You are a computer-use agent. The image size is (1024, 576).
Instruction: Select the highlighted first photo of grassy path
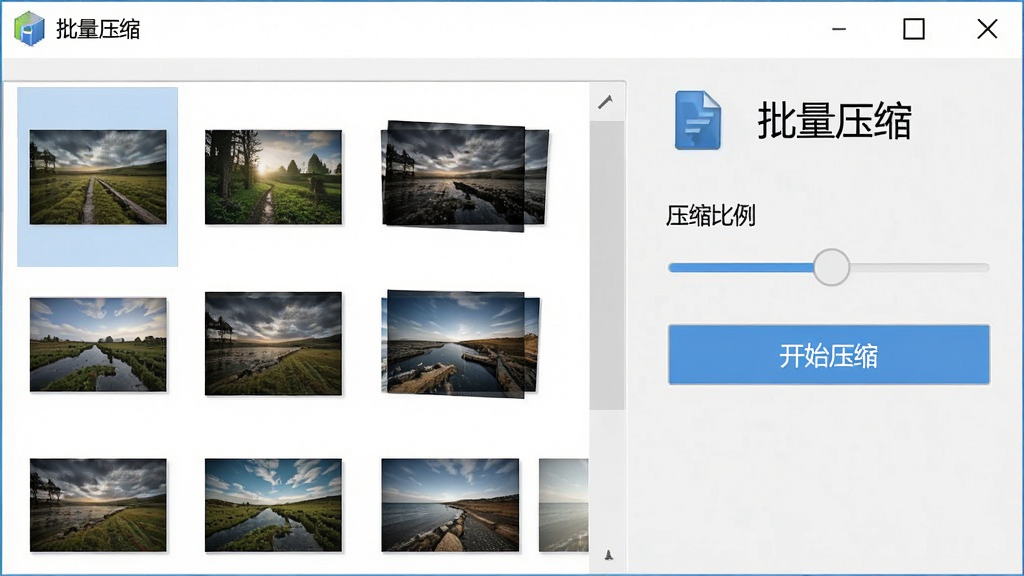[98, 177]
